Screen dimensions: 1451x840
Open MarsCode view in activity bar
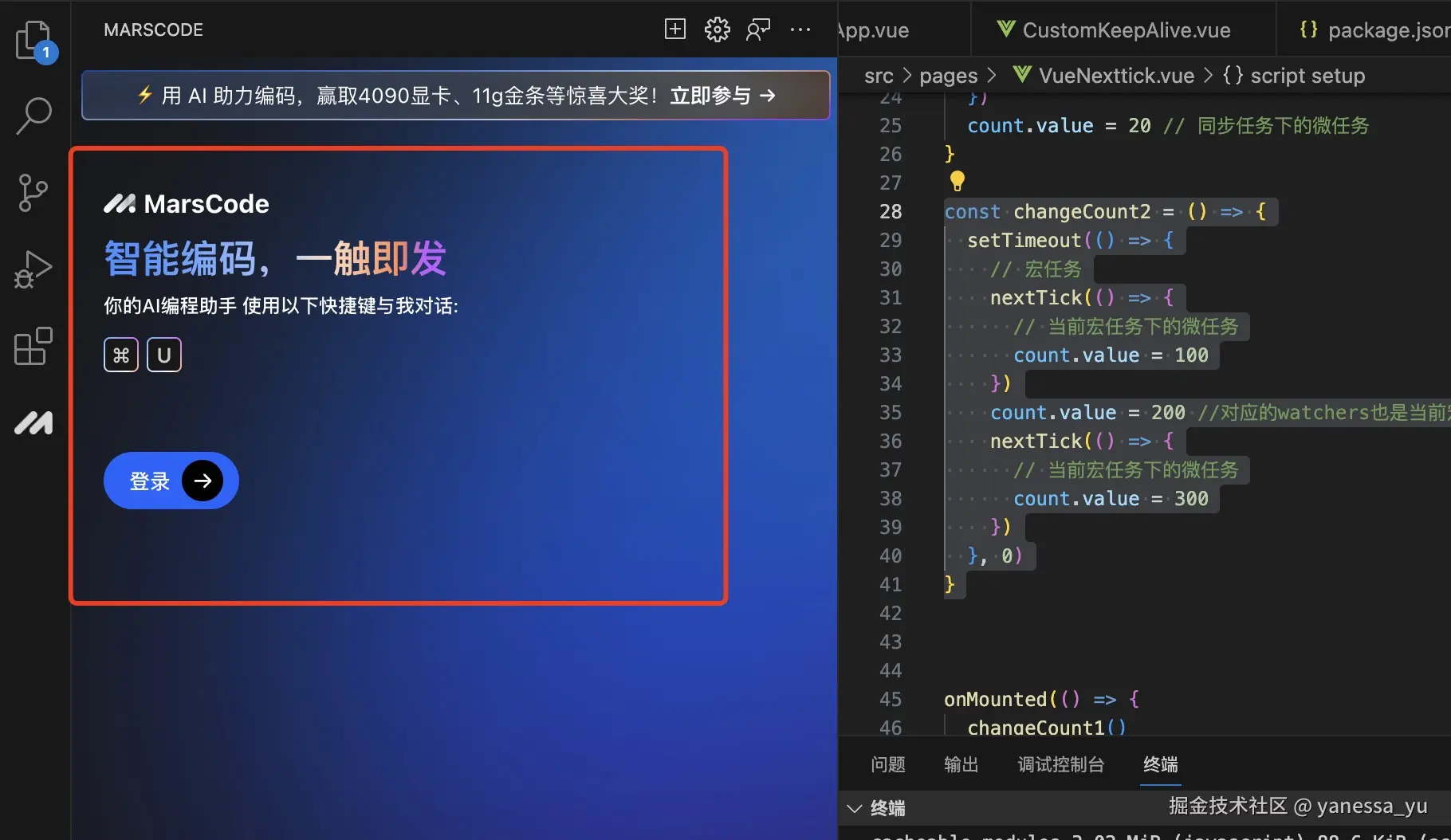click(x=33, y=423)
